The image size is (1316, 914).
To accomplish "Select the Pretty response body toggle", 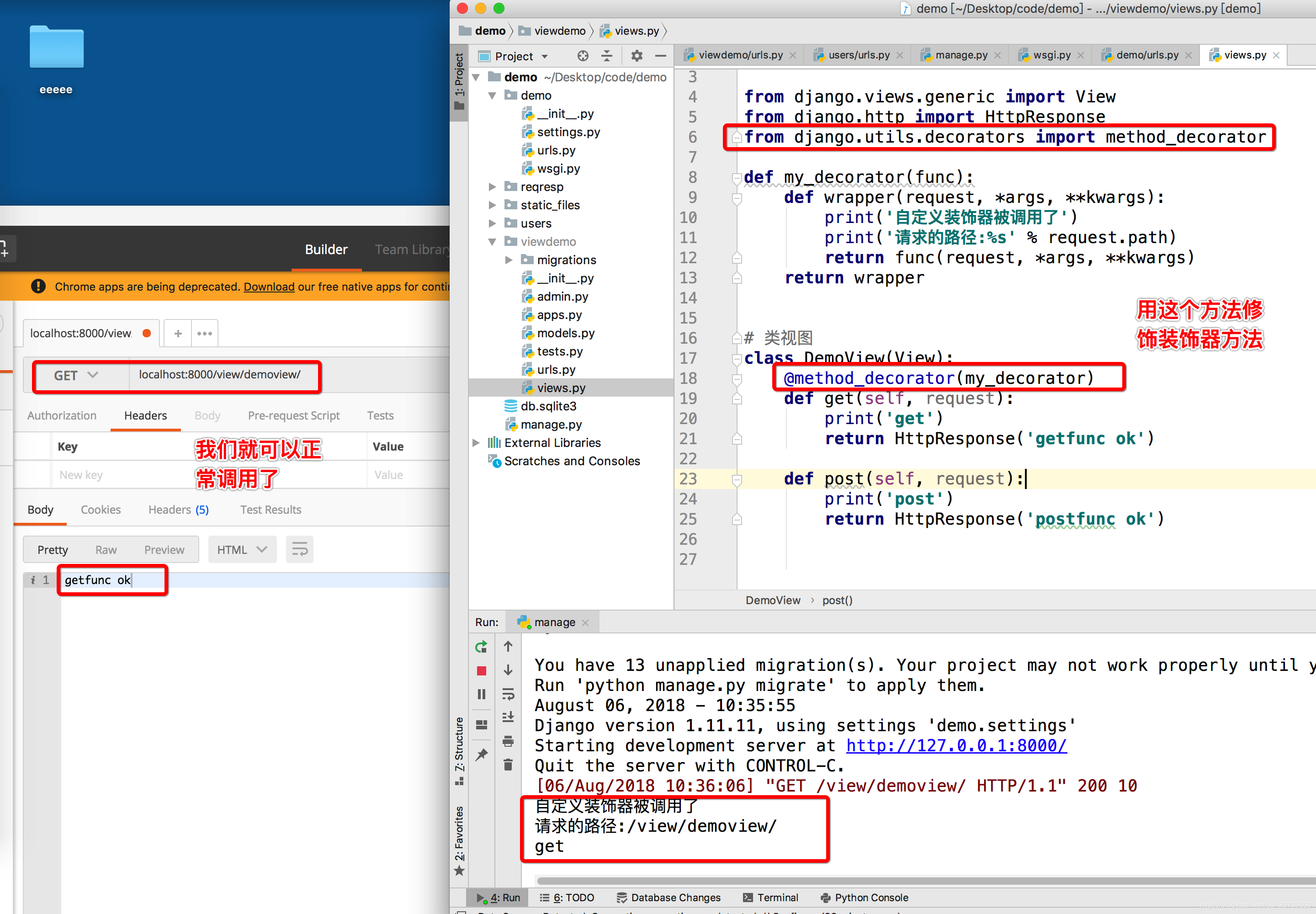I will [51, 549].
